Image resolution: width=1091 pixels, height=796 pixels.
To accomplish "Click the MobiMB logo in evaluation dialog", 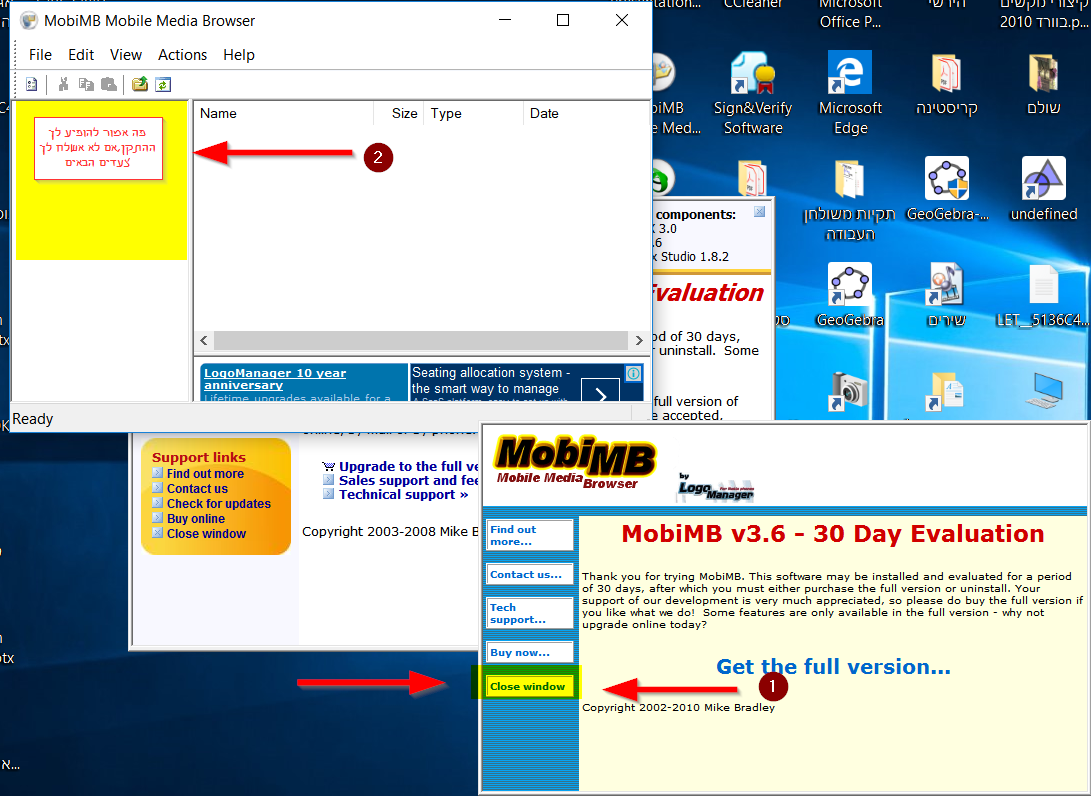I will tap(574, 462).
